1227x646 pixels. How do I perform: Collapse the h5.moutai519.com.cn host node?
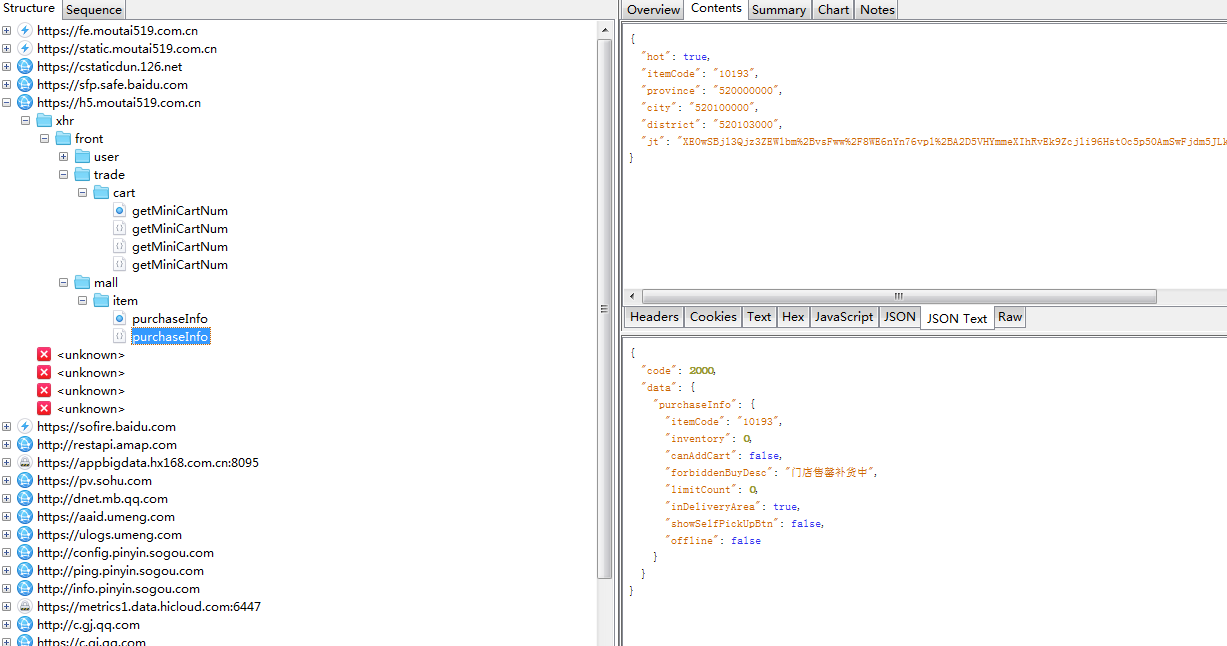click(x=7, y=103)
